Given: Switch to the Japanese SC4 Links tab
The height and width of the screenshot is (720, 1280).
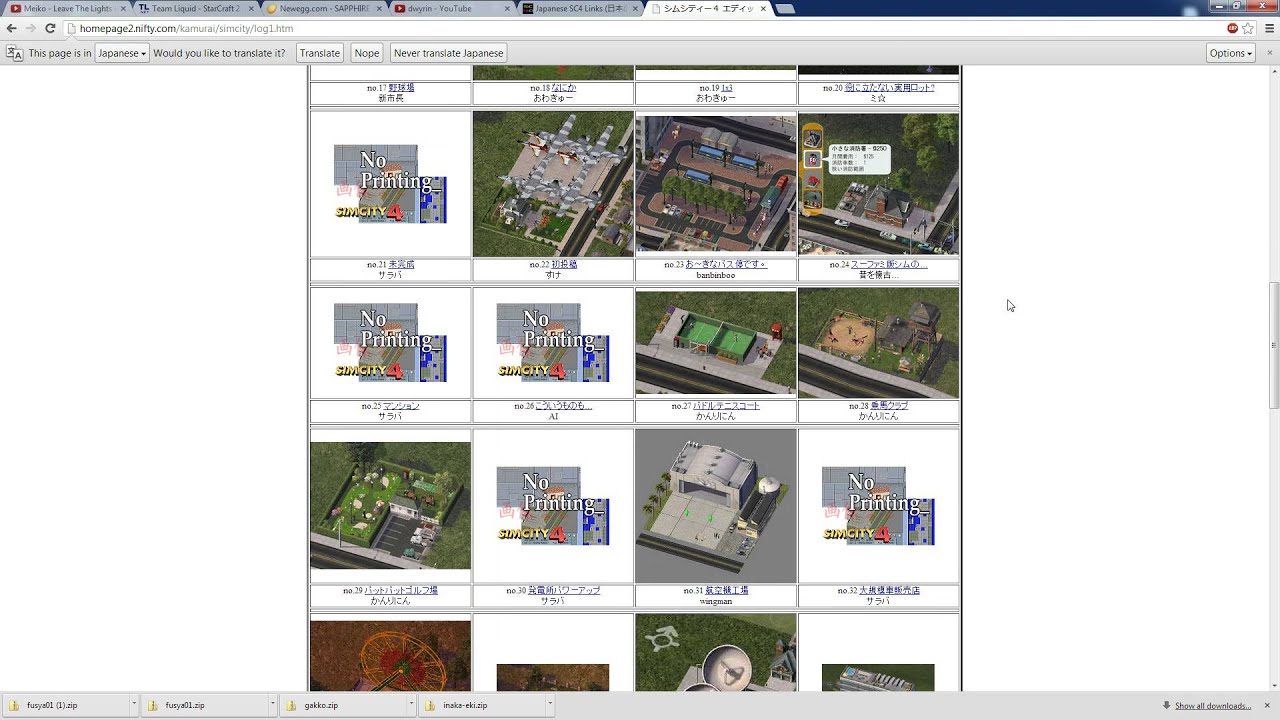Looking at the screenshot, I should tap(578, 8).
